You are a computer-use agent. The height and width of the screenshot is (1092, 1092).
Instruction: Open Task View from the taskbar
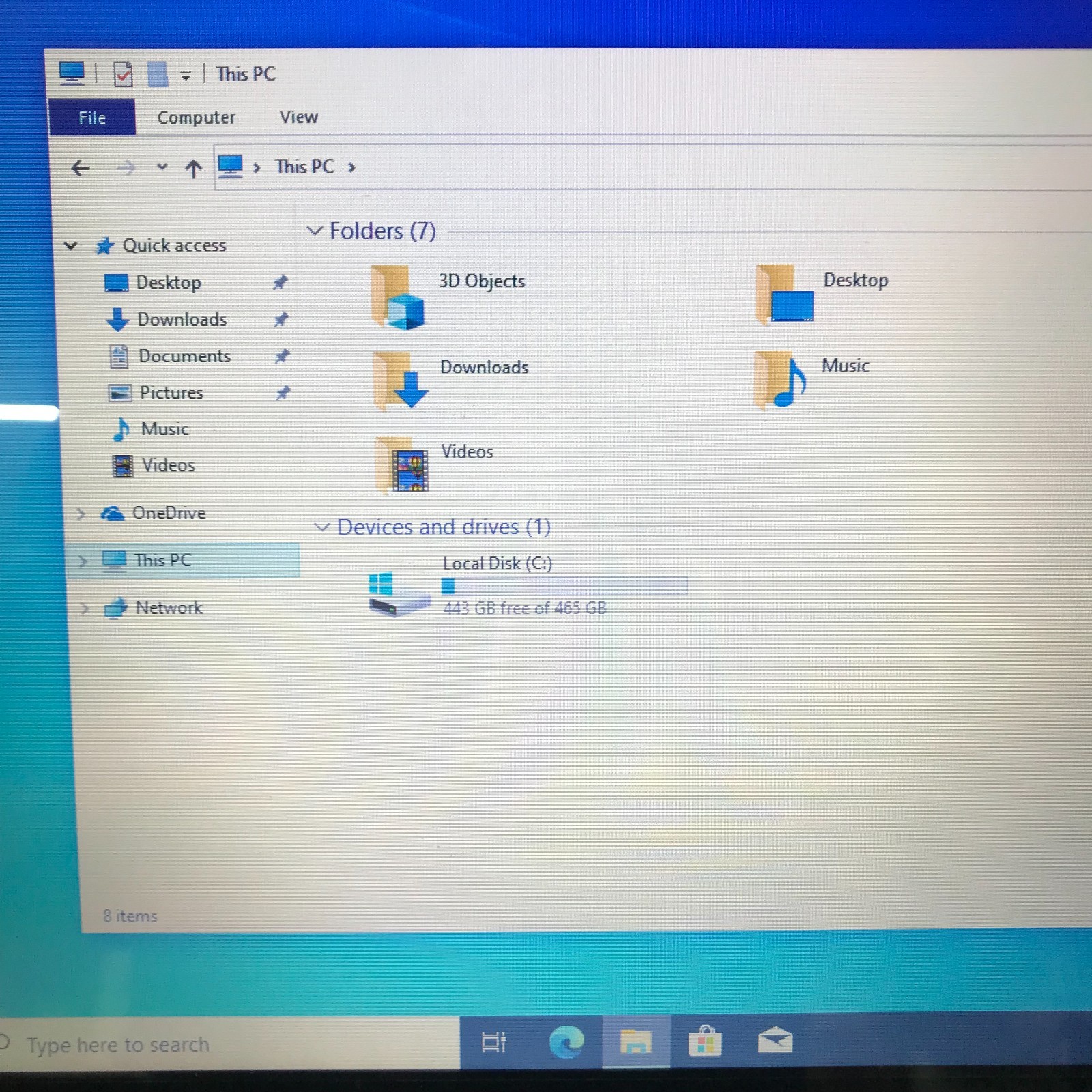tap(493, 1042)
